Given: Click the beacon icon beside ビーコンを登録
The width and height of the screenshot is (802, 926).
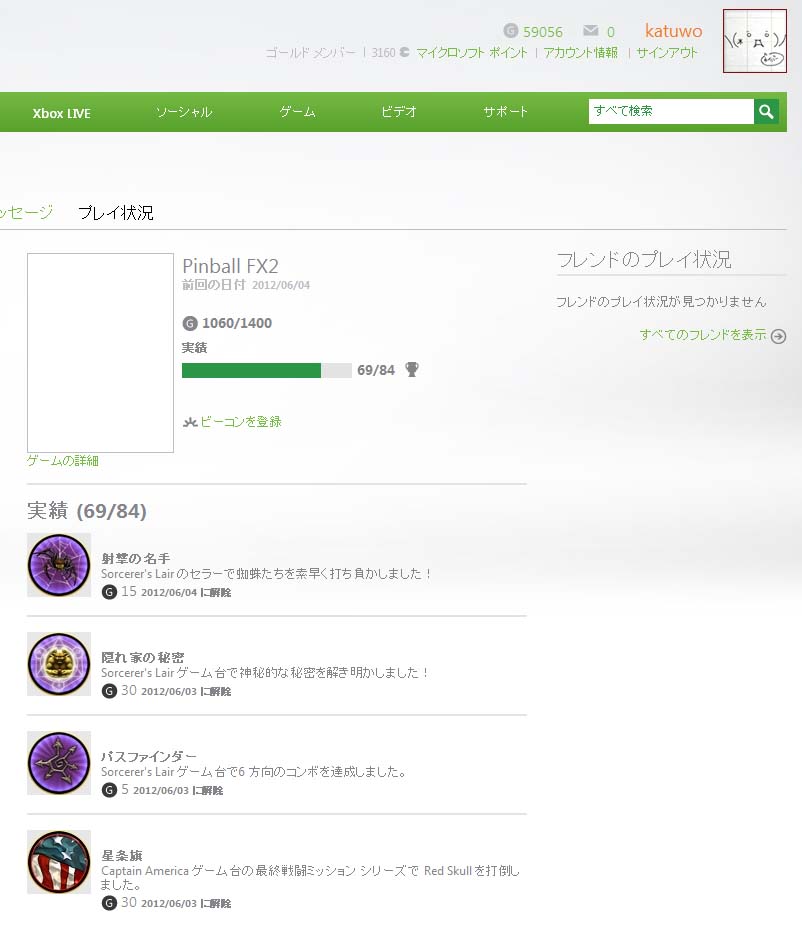Looking at the screenshot, I should [190, 422].
